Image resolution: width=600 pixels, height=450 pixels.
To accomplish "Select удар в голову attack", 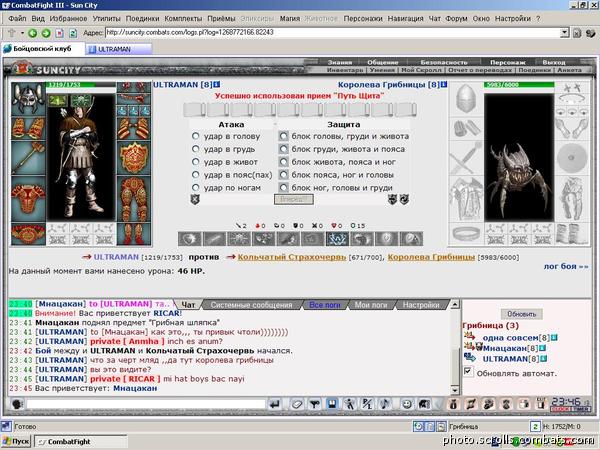I will (196, 136).
